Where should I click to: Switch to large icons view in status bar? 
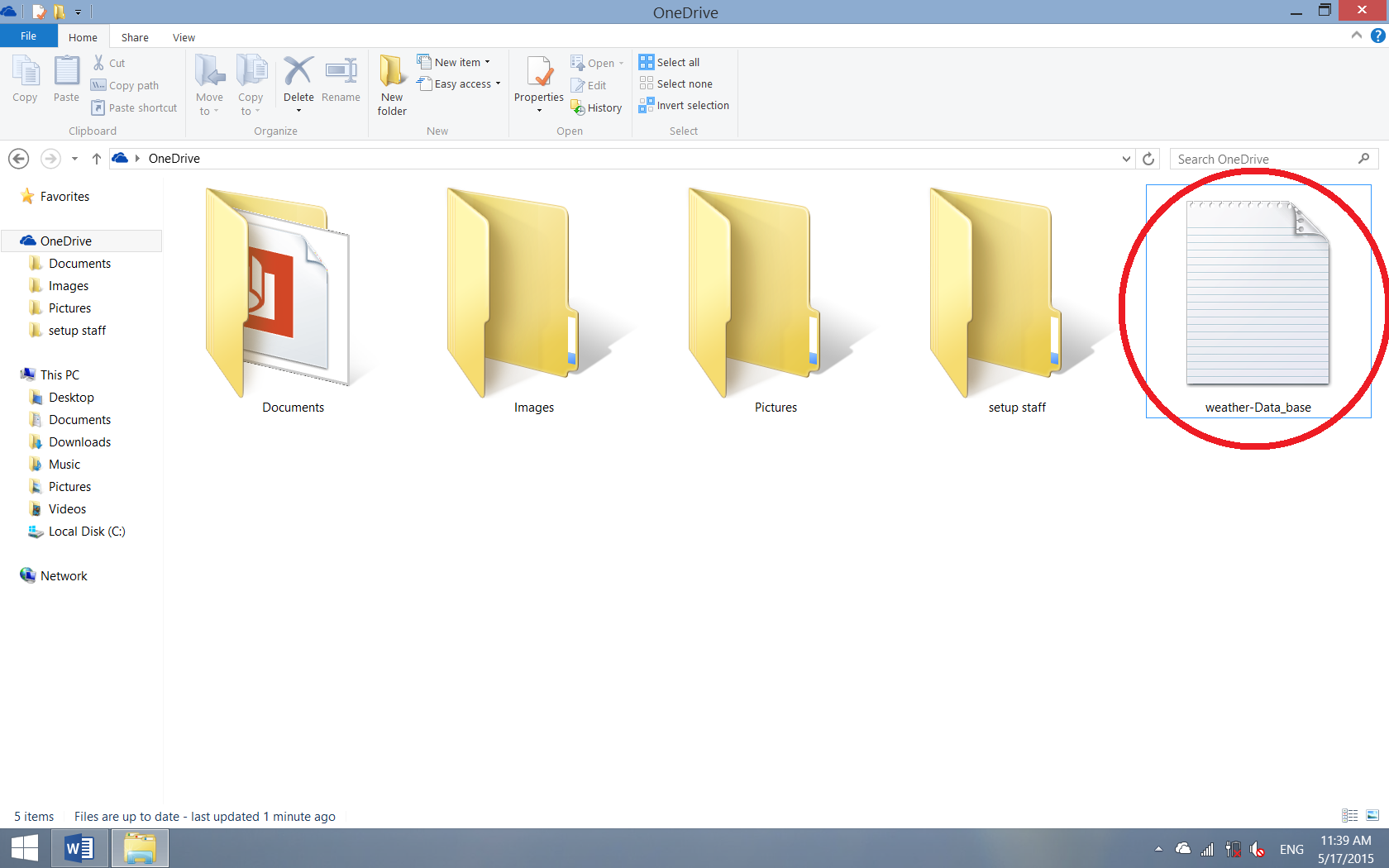tap(1372, 816)
